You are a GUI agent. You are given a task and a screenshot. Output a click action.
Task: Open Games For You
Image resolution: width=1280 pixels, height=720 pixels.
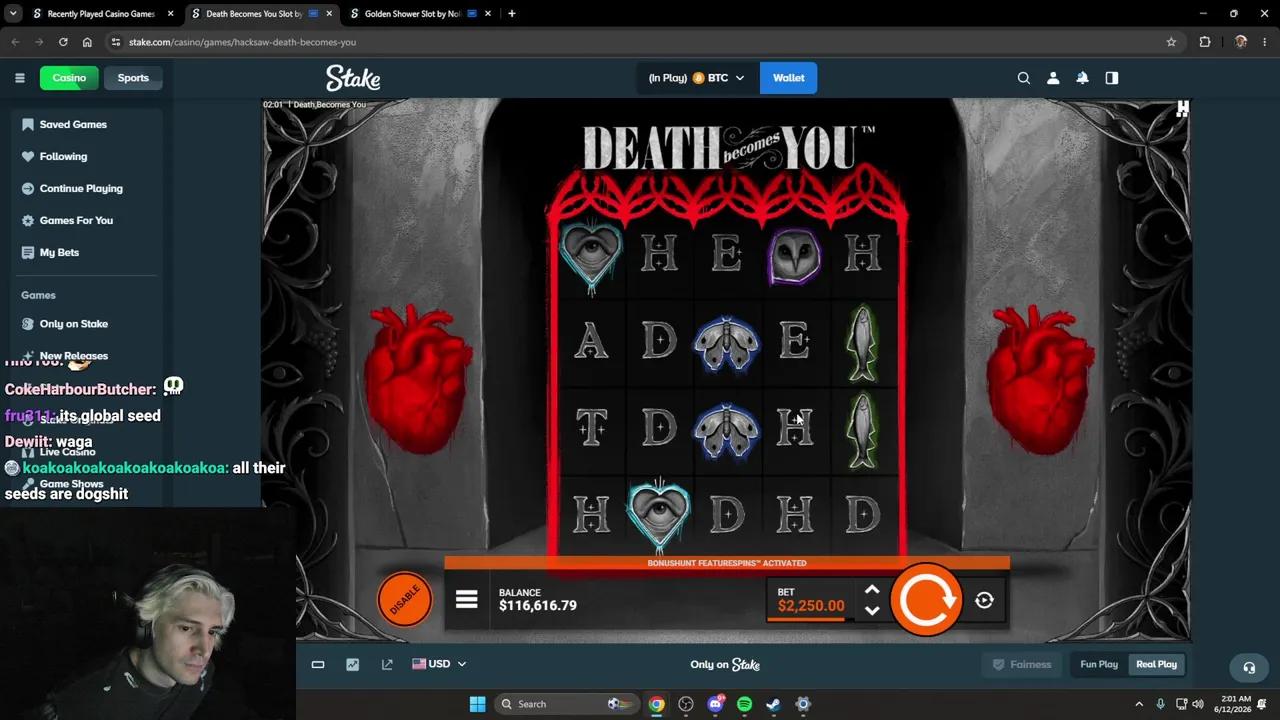click(76, 220)
